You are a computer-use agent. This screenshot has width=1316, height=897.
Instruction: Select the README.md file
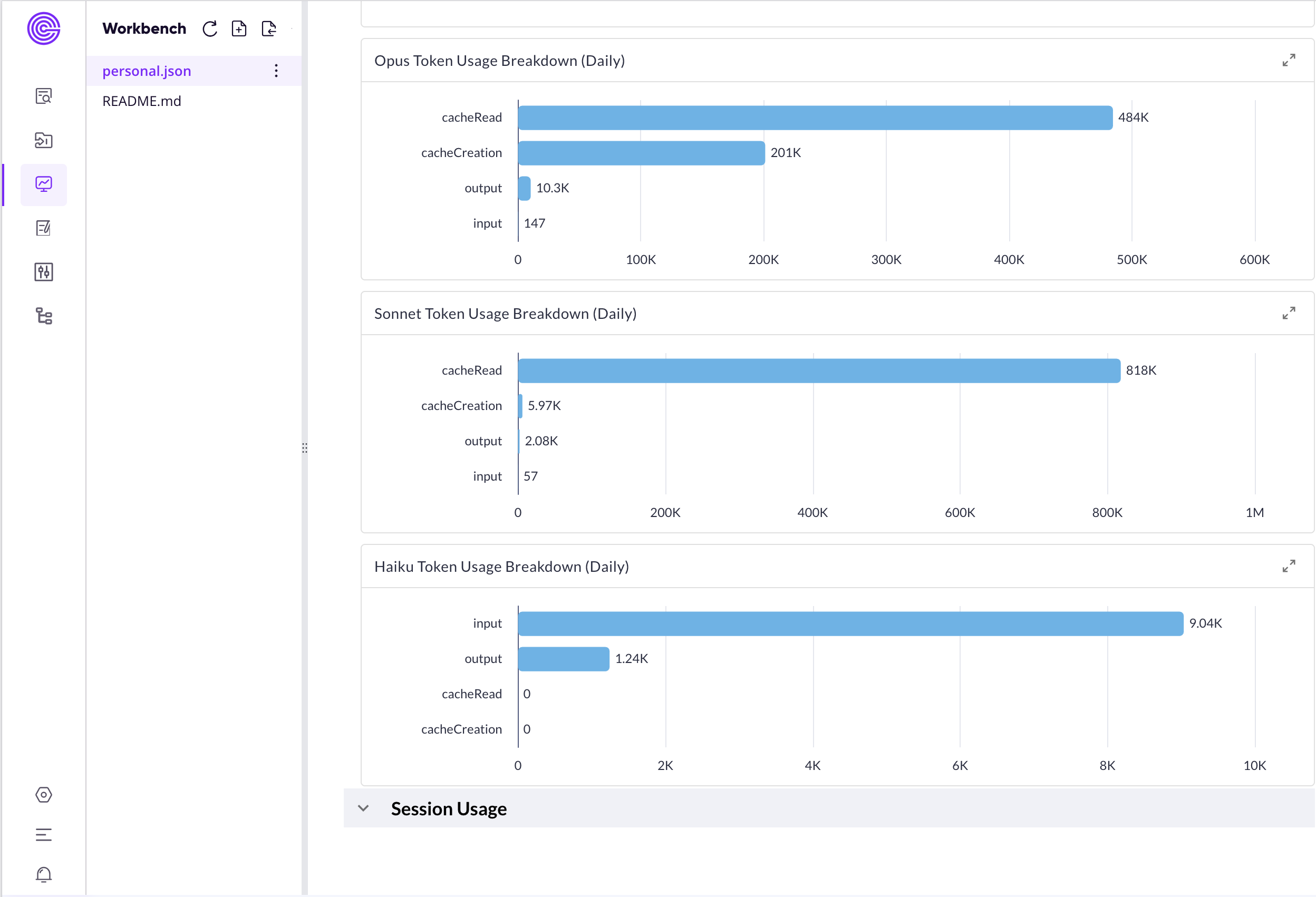pos(142,101)
